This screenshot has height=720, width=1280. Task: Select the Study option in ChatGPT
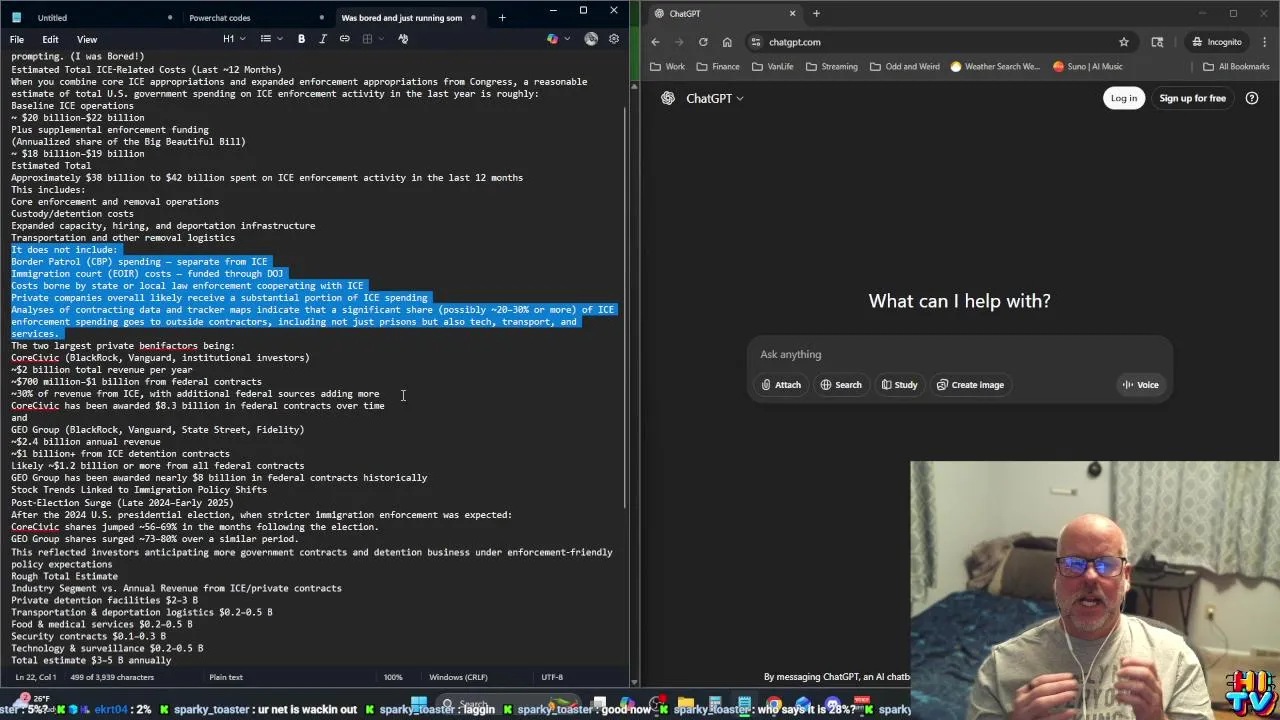tap(899, 385)
